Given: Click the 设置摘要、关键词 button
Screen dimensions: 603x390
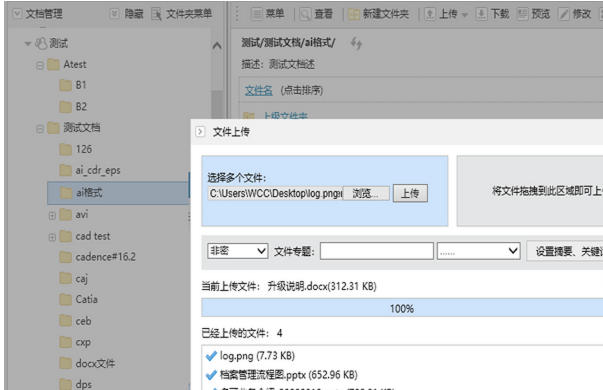Looking at the screenshot, I should (565, 251).
